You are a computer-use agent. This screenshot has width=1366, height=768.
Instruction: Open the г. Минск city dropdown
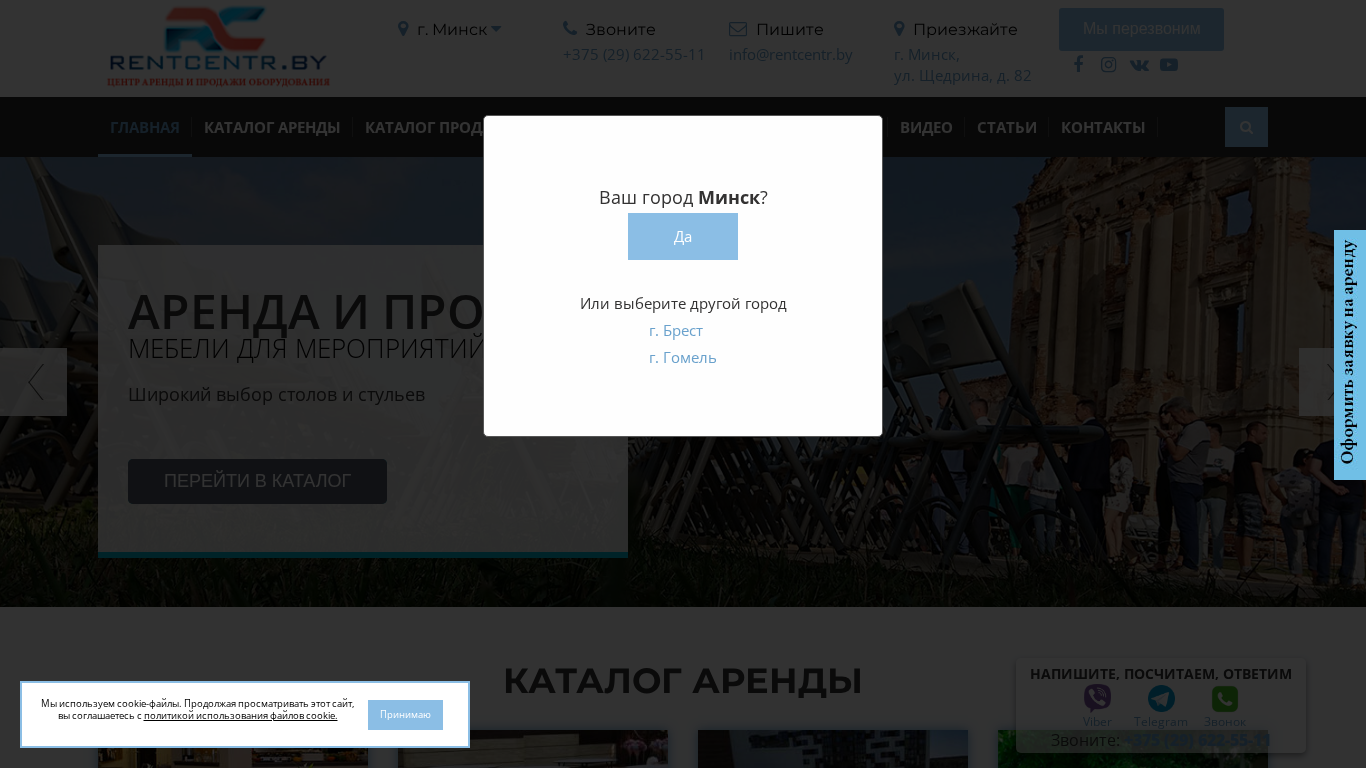459,30
